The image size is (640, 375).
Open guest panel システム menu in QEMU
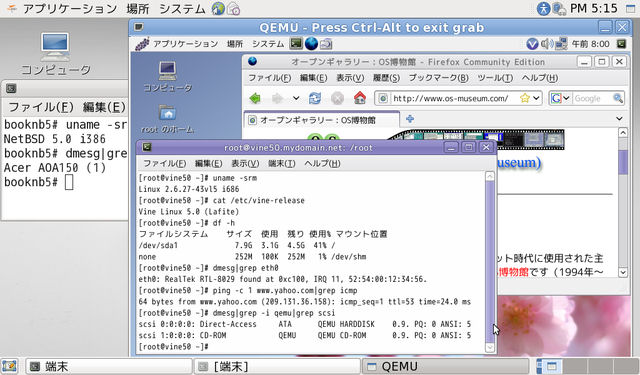click(x=268, y=44)
